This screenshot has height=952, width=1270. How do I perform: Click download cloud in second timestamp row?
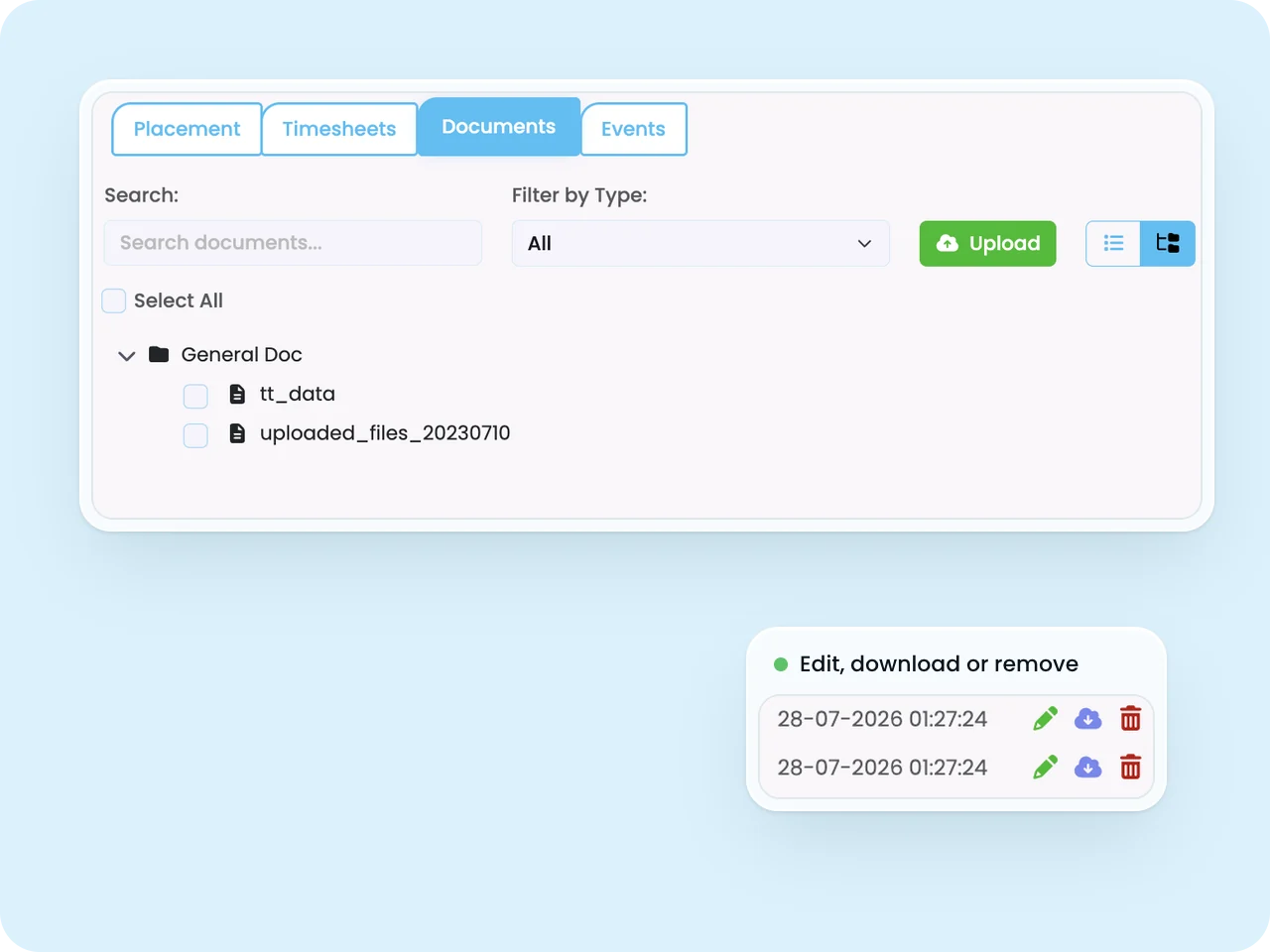pyautogui.click(x=1088, y=768)
